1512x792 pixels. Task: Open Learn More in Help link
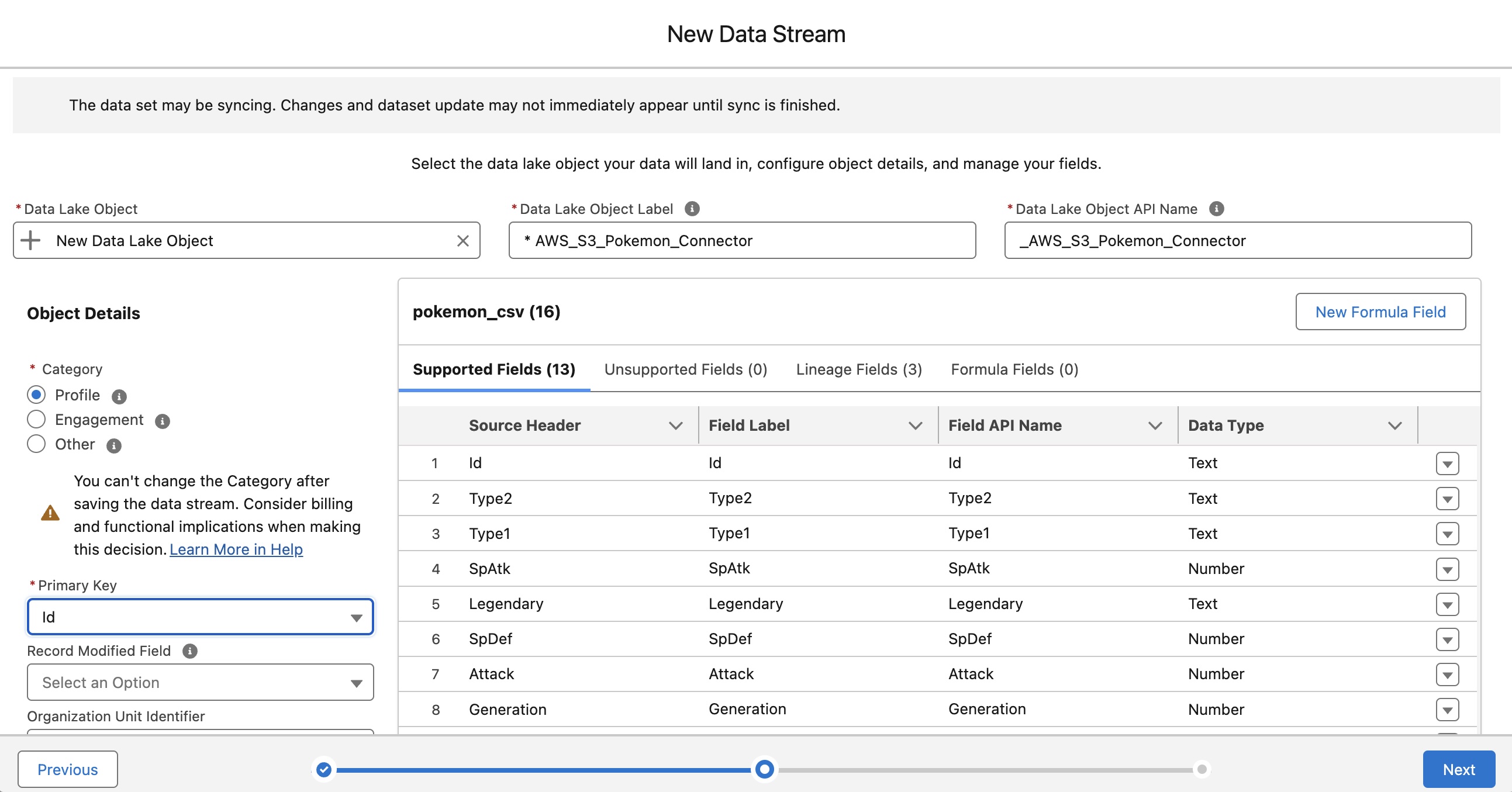click(236, 549)
